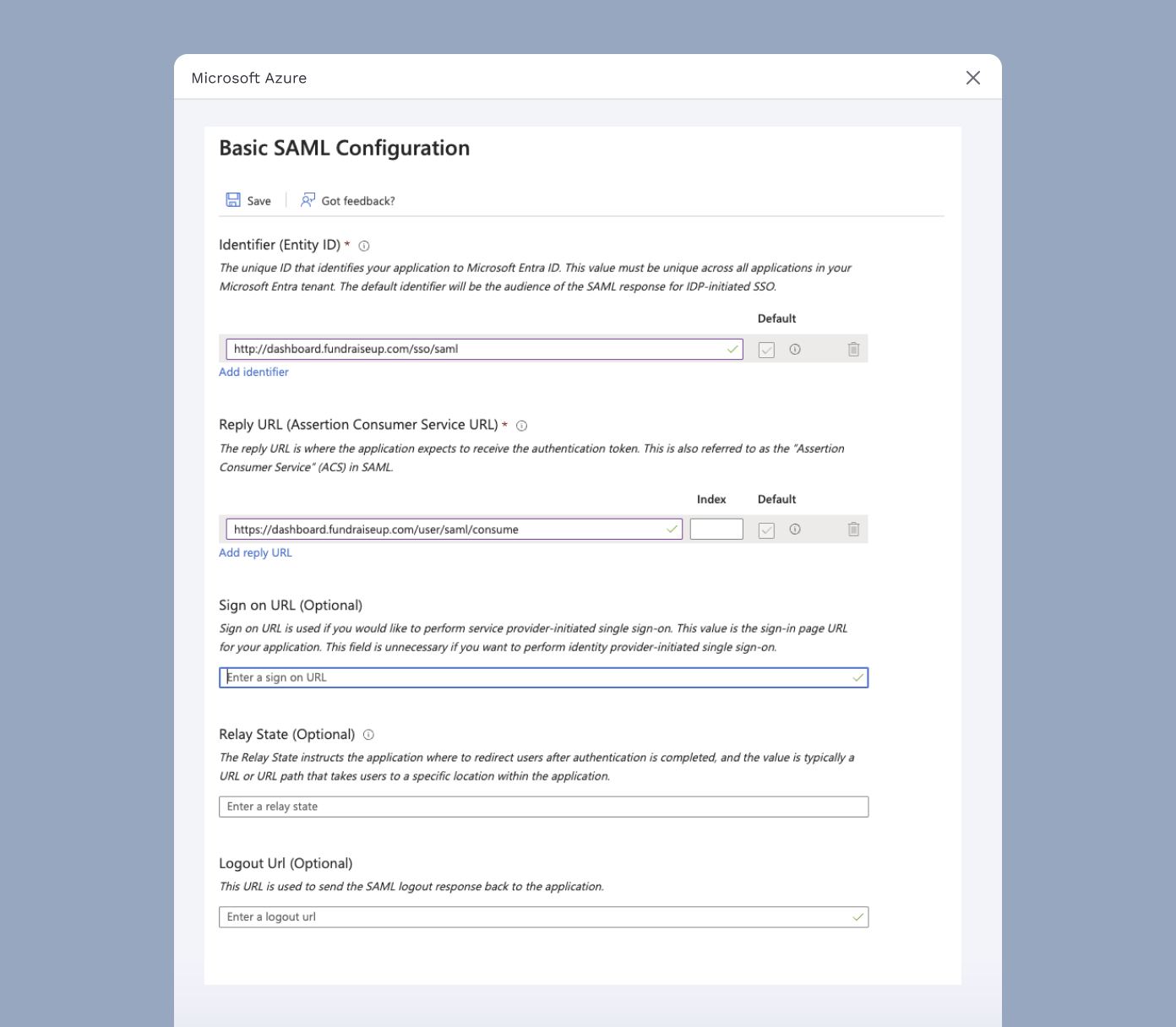Image resolution: width=1176 pixels, height=1027 pixels.
Task: Click the validation checkmark in logout url field
Action: tap(857, 917)
